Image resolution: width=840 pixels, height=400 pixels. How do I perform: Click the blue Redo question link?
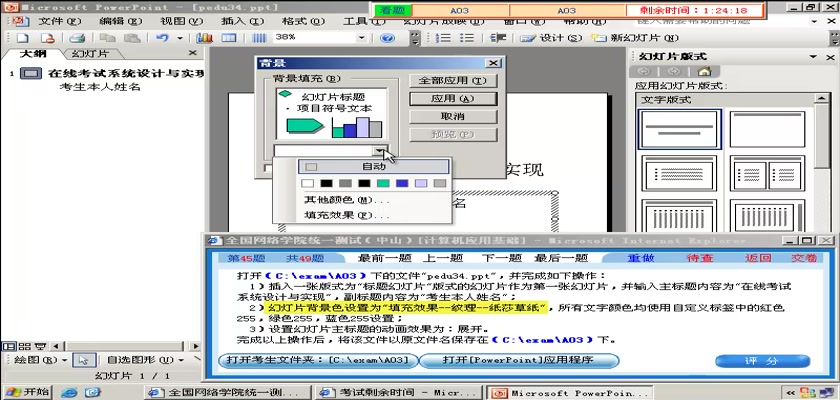[x=641, y=258]
